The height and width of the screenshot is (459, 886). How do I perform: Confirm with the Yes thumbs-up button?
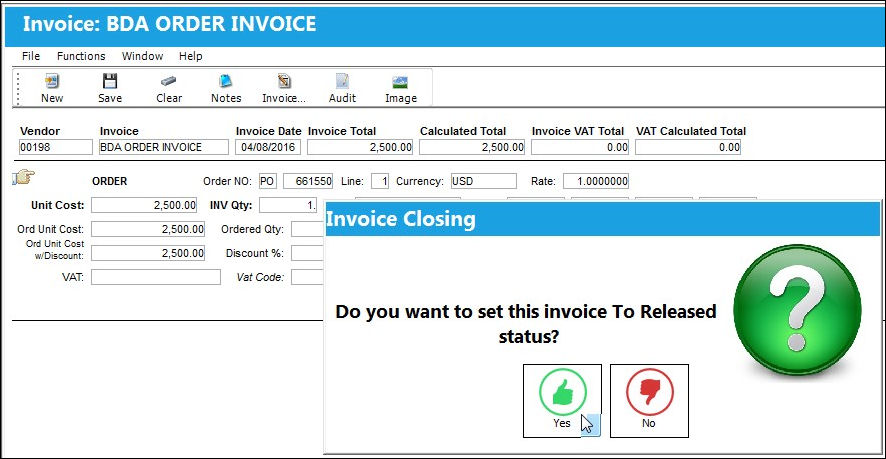562,401
